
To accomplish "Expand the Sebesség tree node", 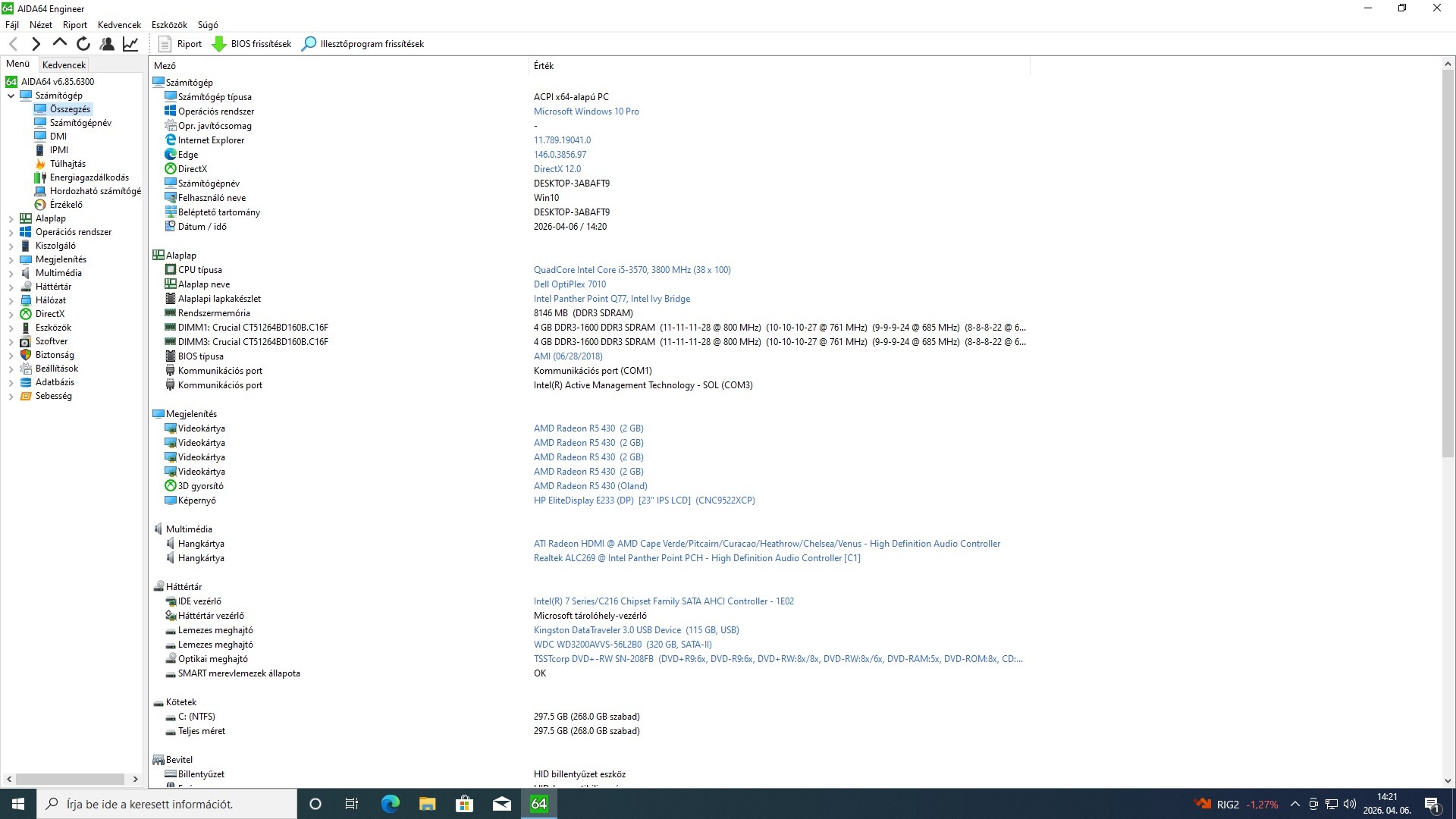I will click(x=11, y=396).
